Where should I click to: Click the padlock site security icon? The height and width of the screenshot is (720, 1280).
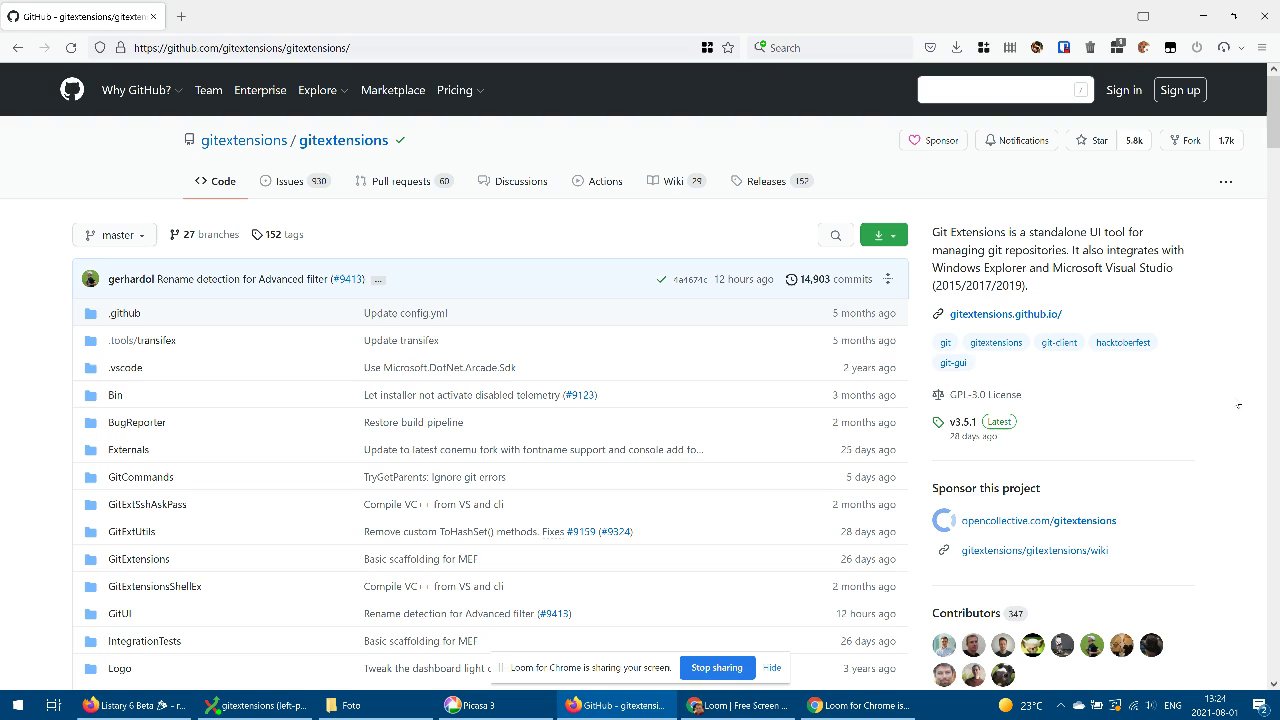pyautogui.click(x=120, y=47)
